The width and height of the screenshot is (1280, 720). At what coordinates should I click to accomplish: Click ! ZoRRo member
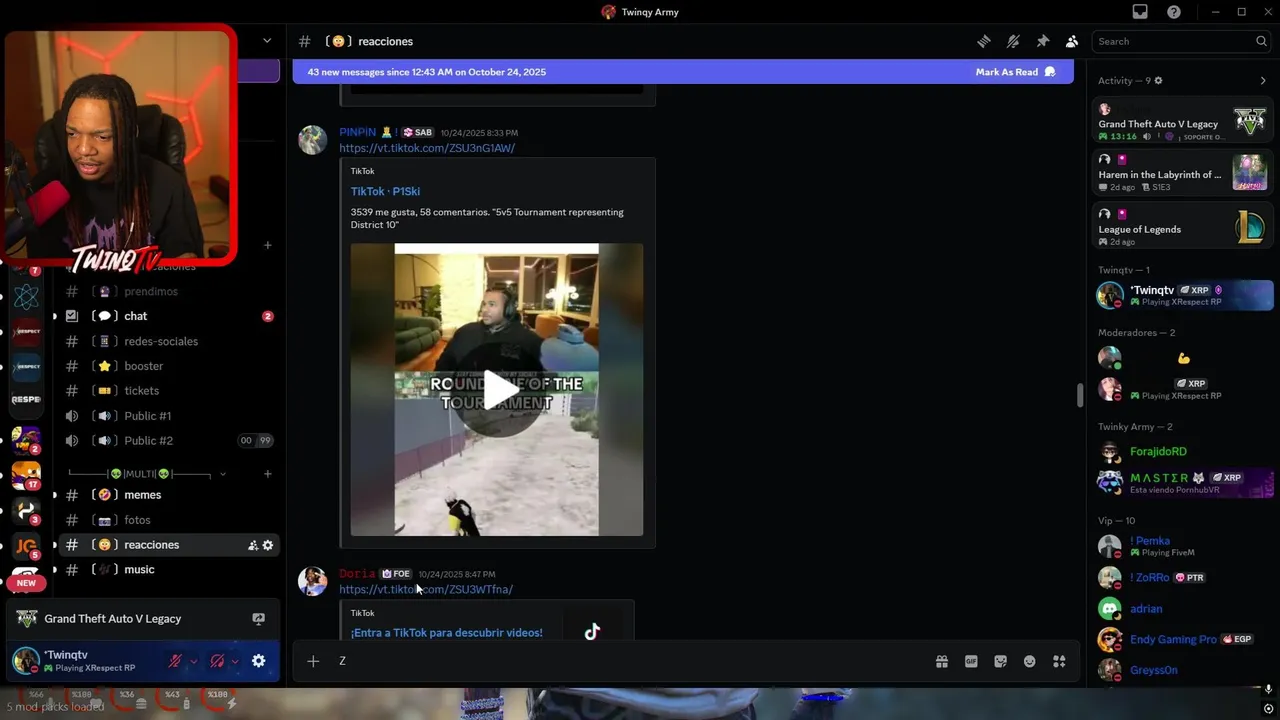coord(1182,577)
